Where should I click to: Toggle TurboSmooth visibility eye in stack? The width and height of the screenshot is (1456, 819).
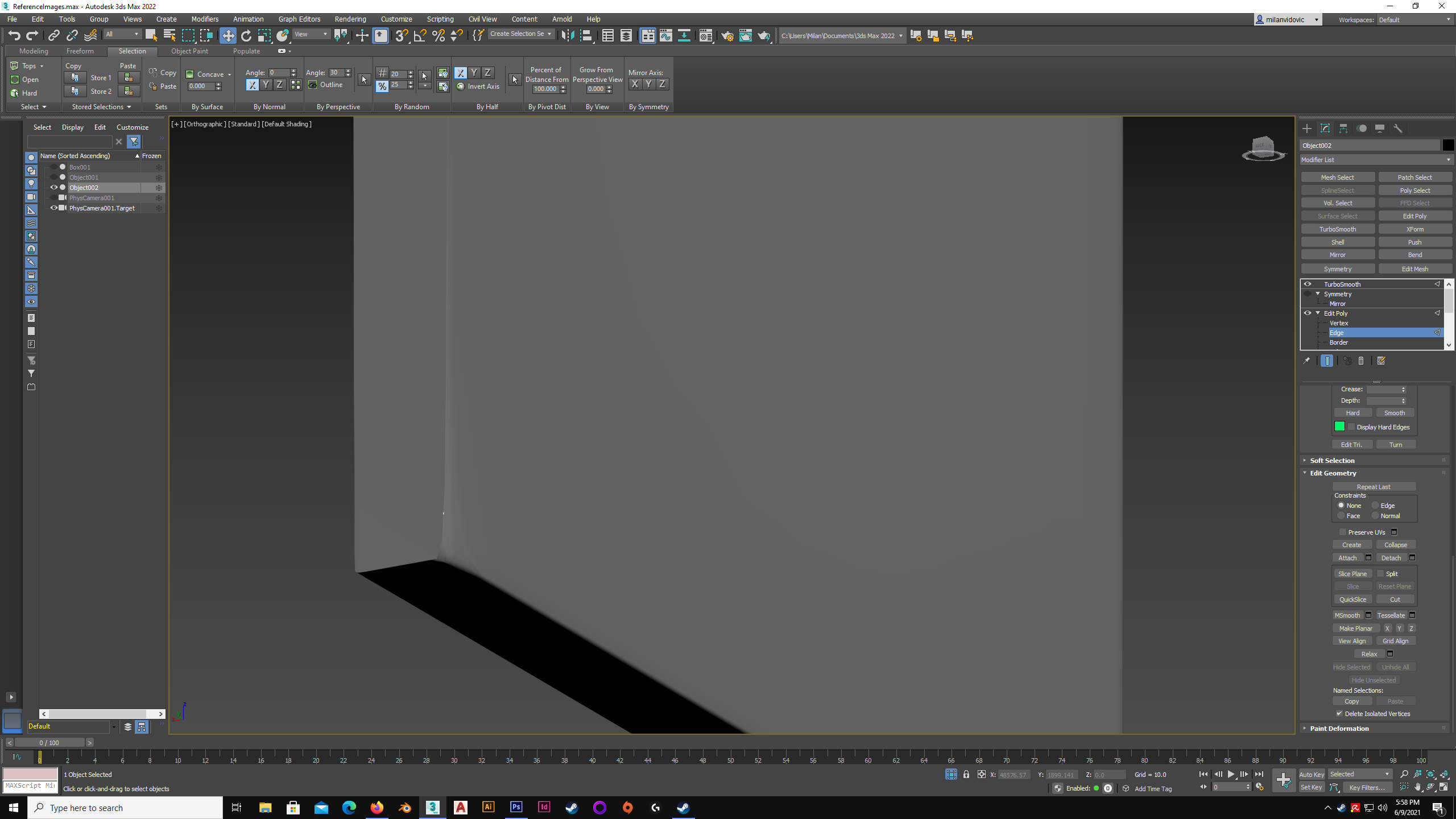[1308, 284]
